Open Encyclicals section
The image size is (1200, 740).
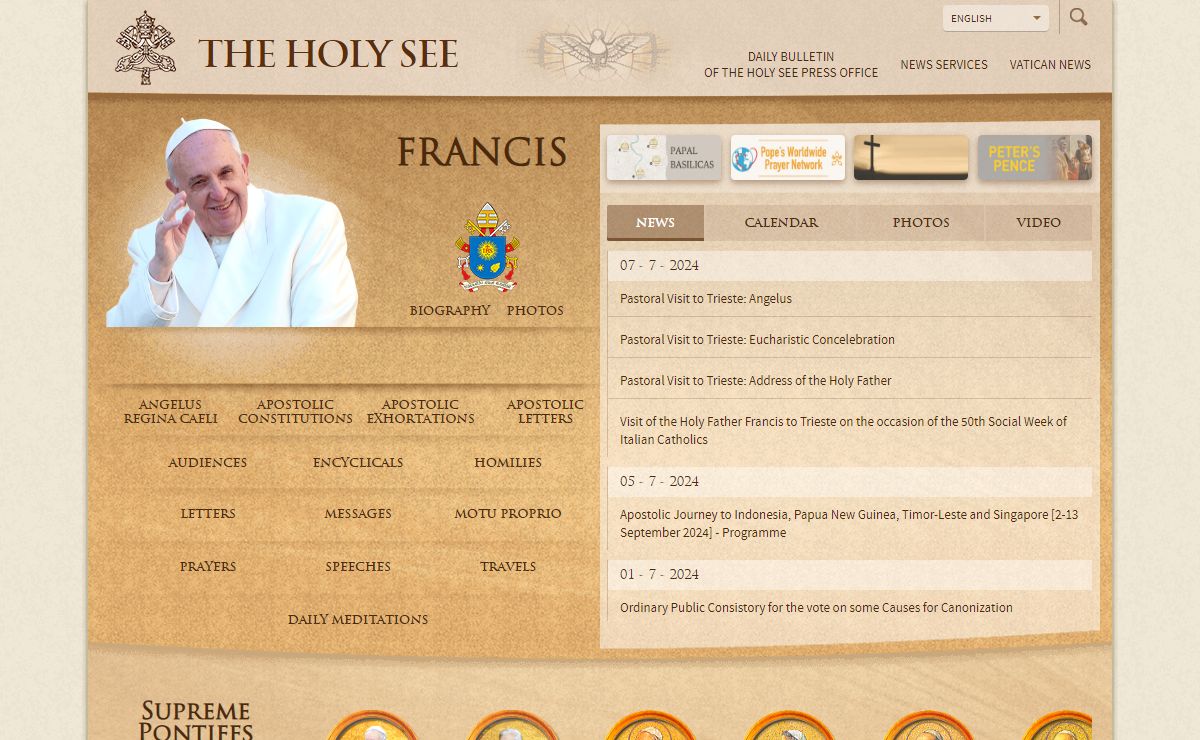[x=358, y=463]
